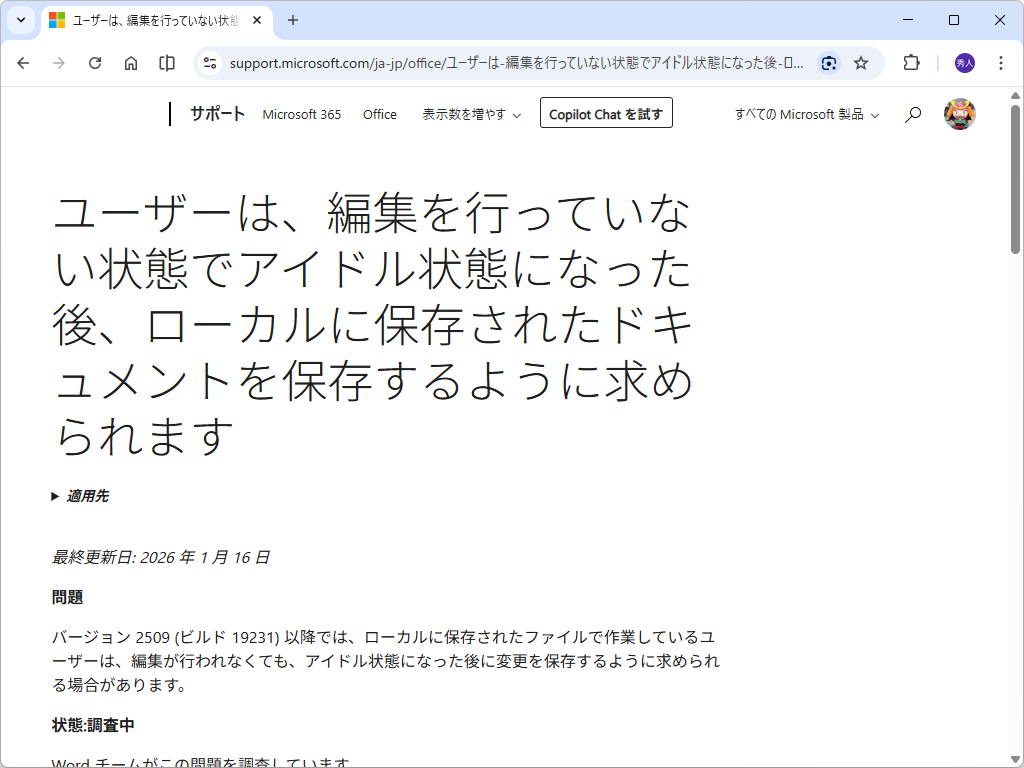This screenshot has height=768, width=1024.
Task: Open the 表示数を増やす dropdown
Action: pyautogui.click(x=471, y=114)
